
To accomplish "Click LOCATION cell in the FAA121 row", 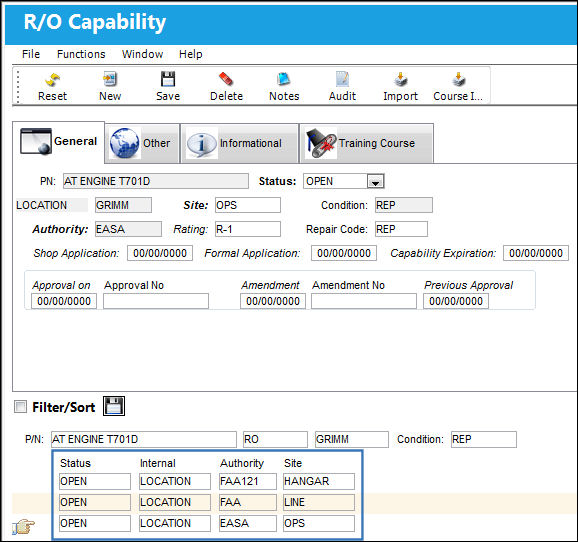I will coord(175,482).
